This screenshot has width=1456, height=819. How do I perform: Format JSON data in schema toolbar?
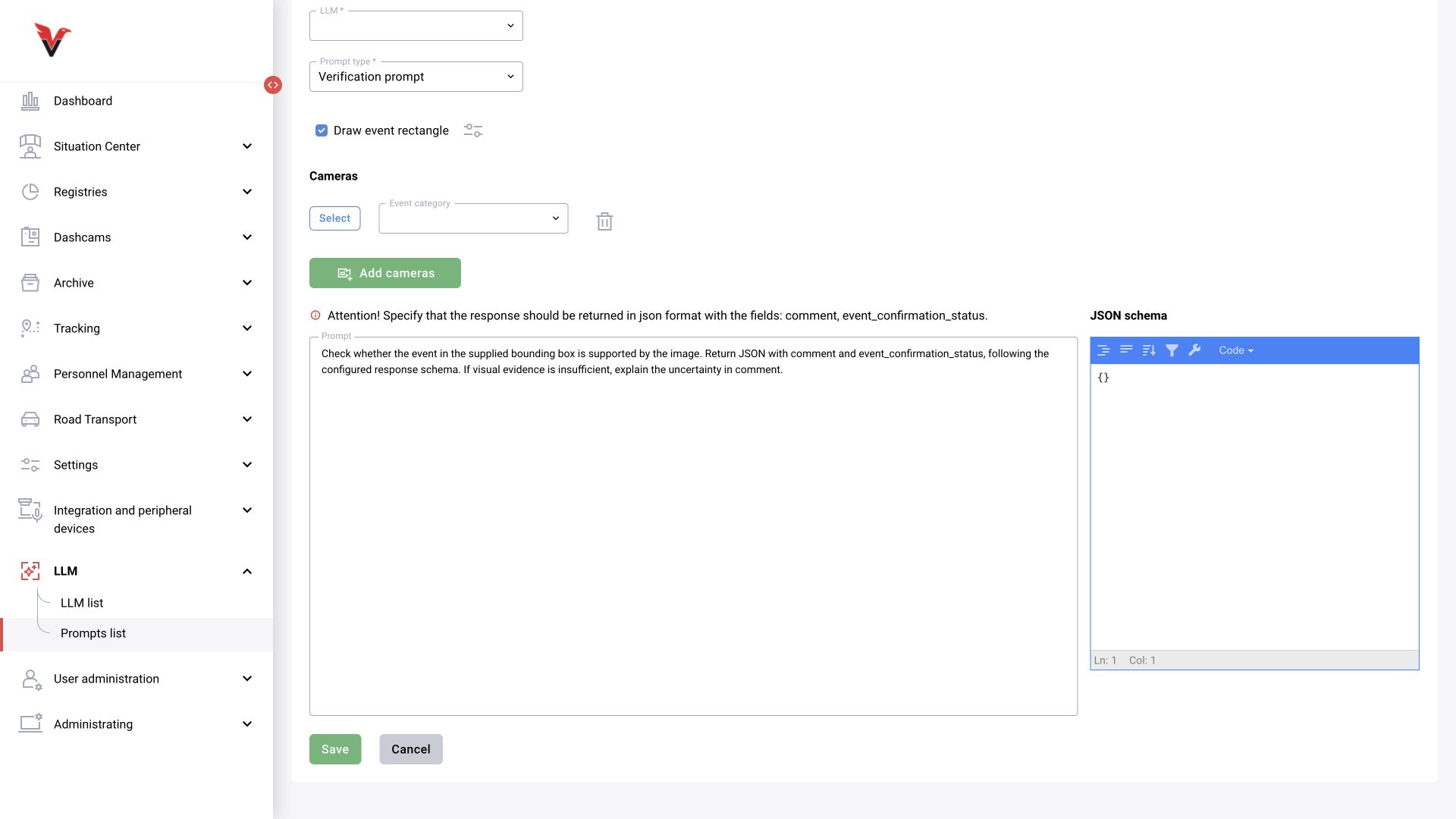click(x=1103, y=350)
